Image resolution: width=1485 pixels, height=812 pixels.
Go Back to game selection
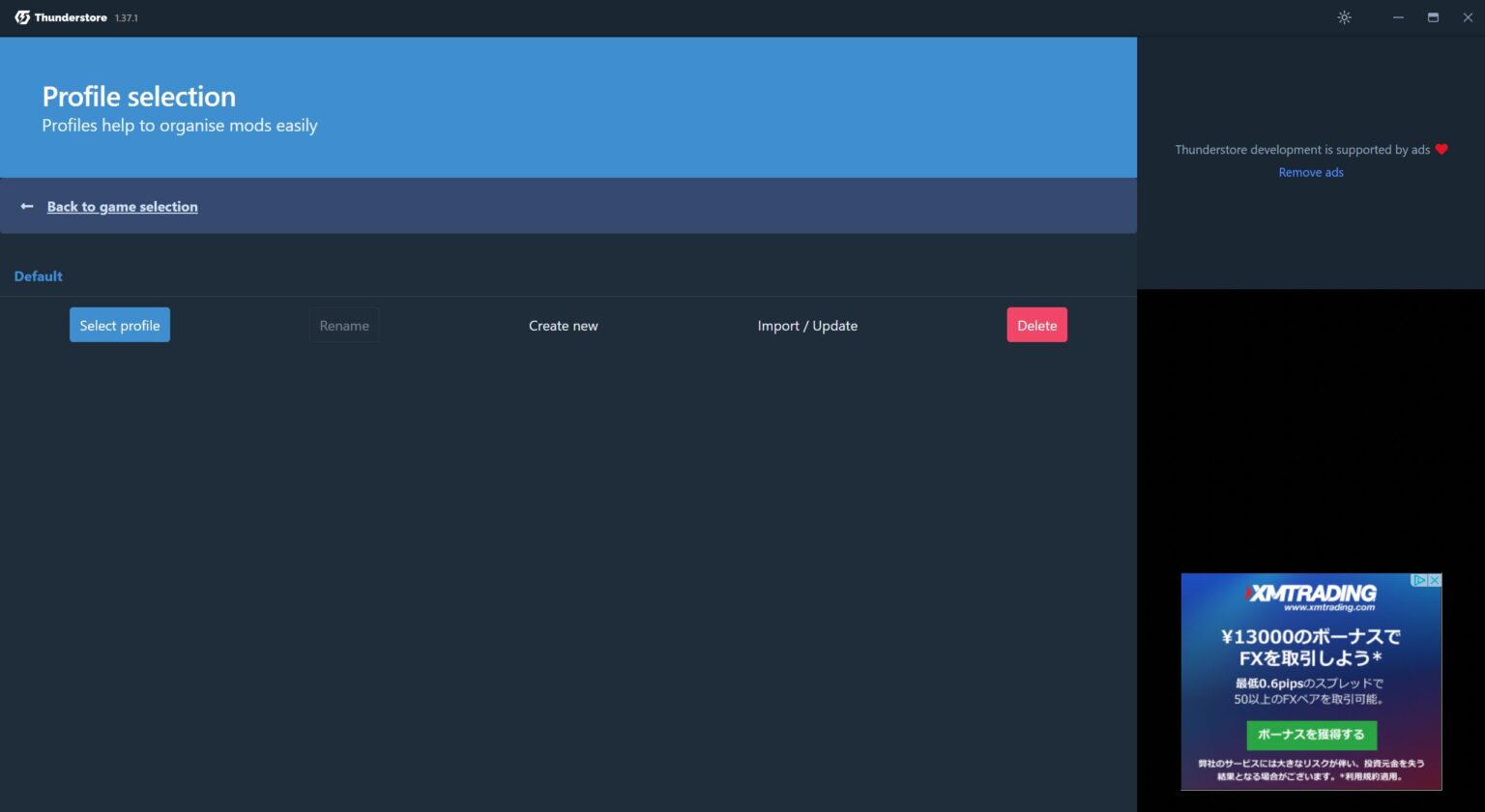click(x=122, y=206)
